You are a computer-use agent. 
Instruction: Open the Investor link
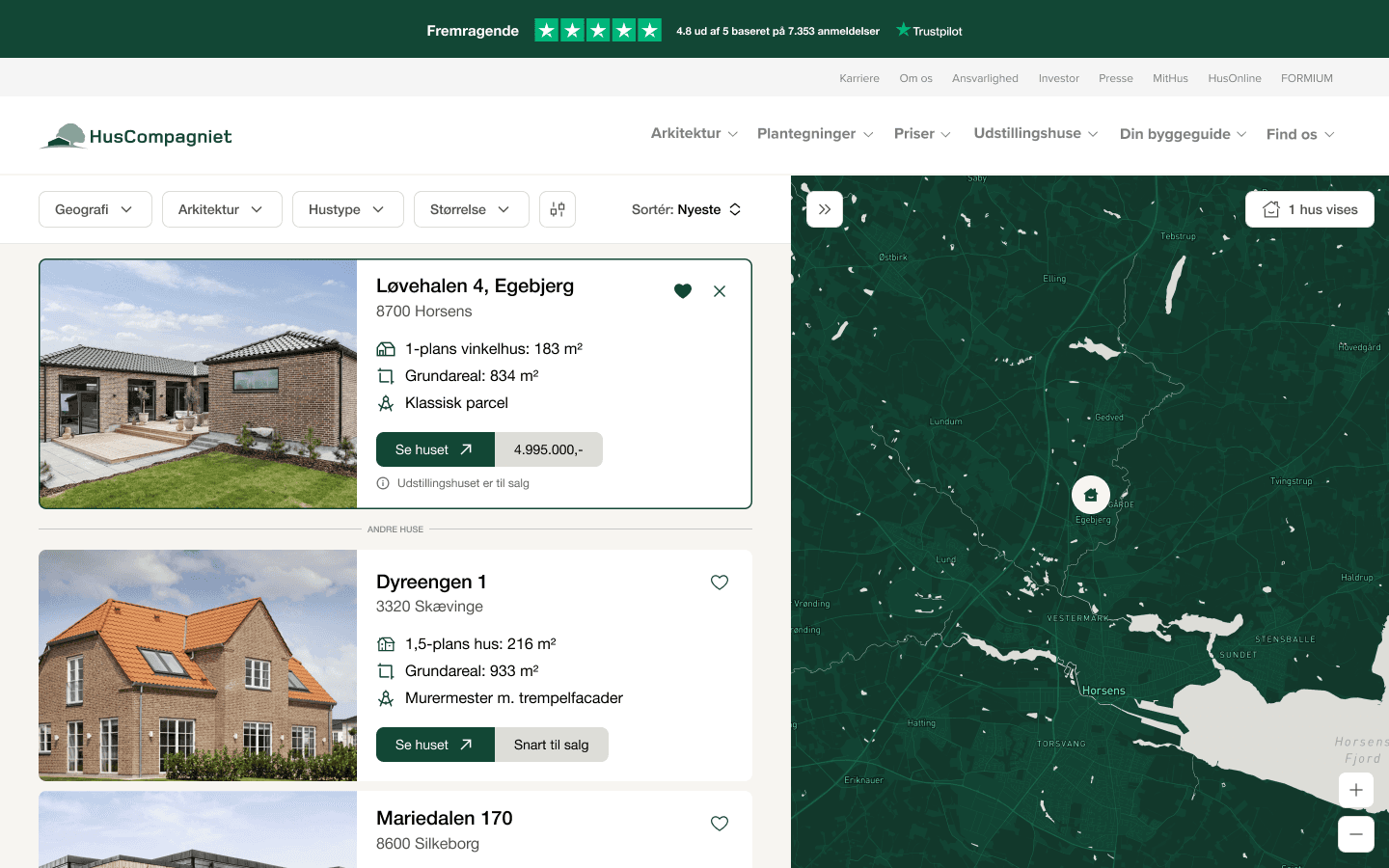tap(1059, 78)
